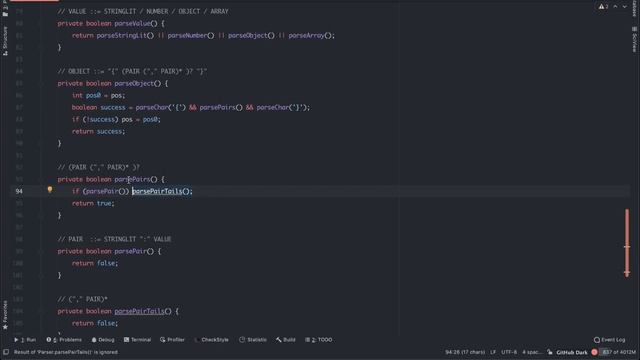
Task: Open the Statistic tool window
Action: (x=253, y=340)
